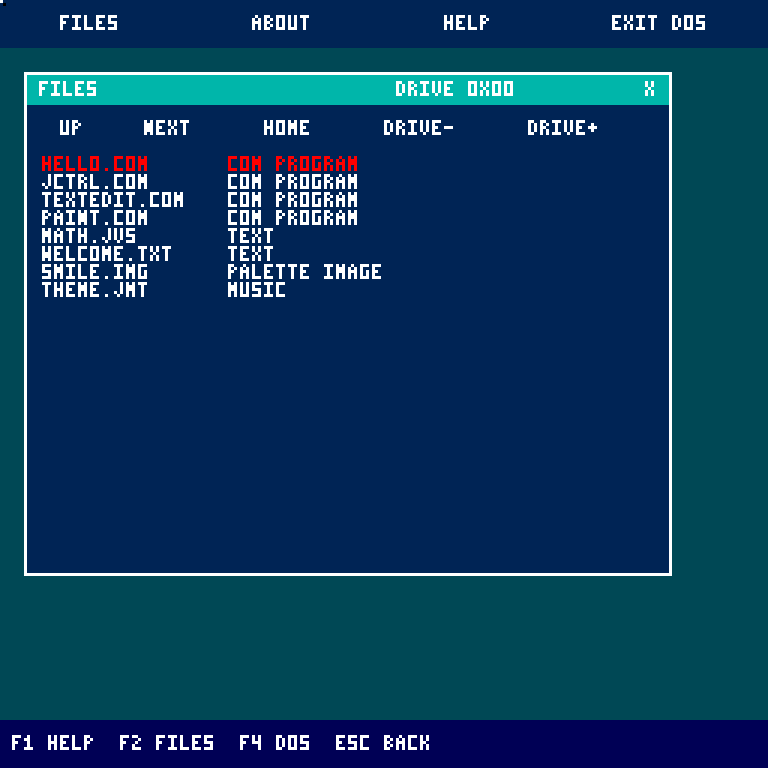Open the ABOUT menu

click(280, 23)
